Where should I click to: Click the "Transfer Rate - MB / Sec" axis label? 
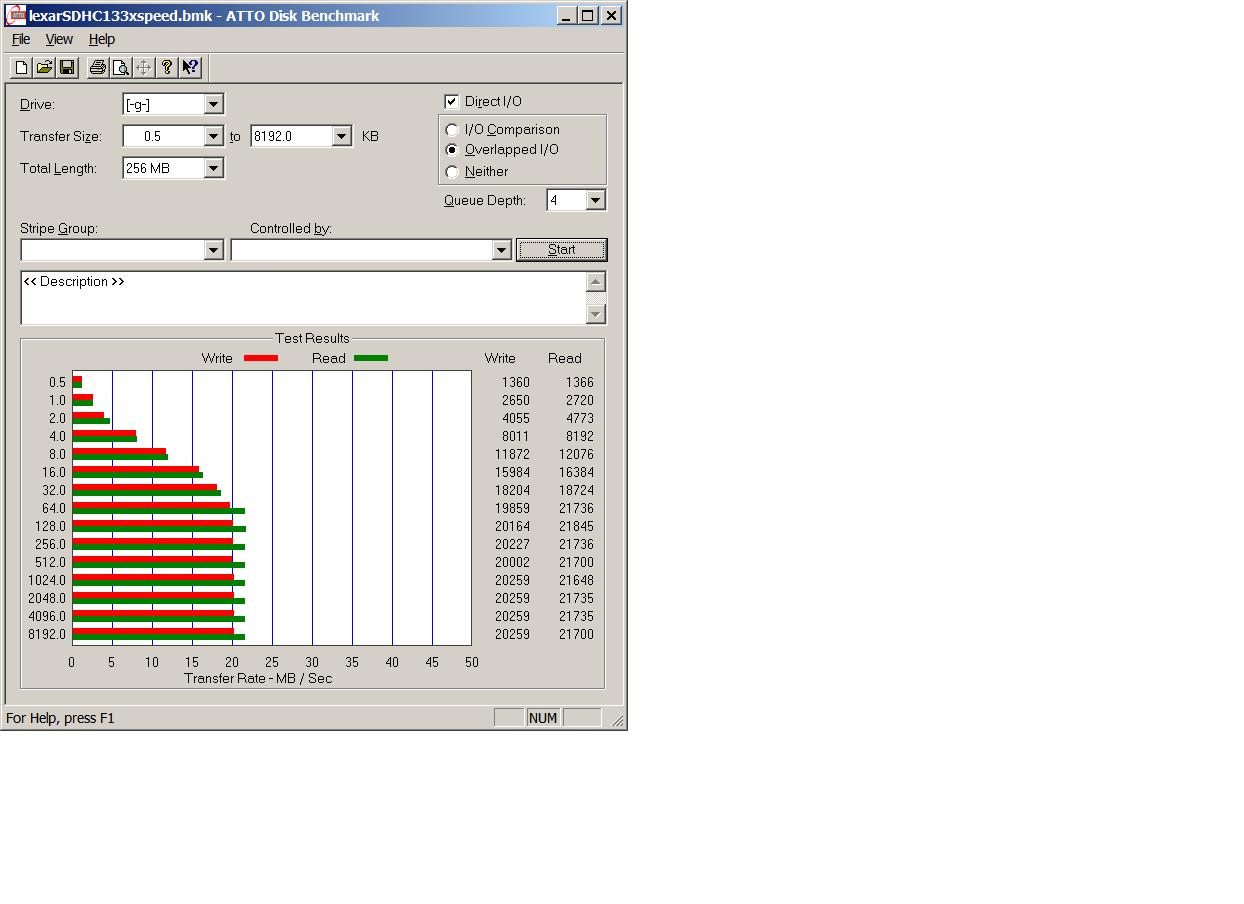pos(258,678)
